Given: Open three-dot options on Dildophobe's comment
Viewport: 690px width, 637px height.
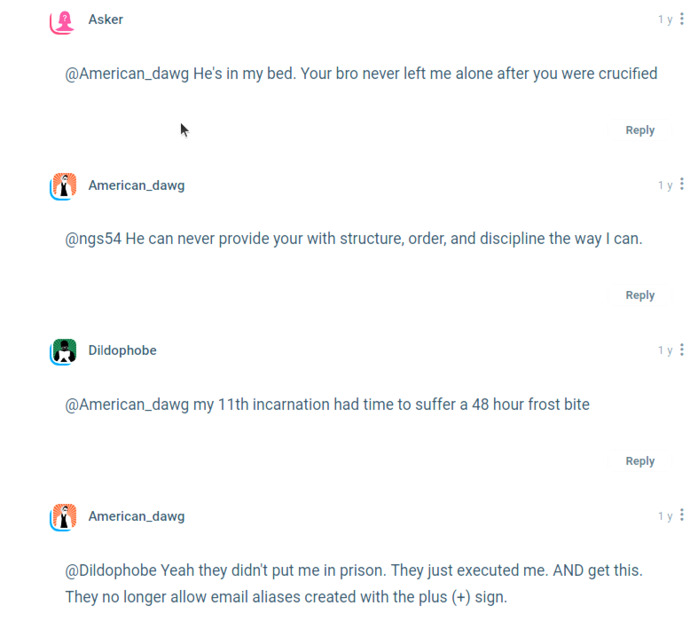Looking at the screenshot, I should 682,350.
